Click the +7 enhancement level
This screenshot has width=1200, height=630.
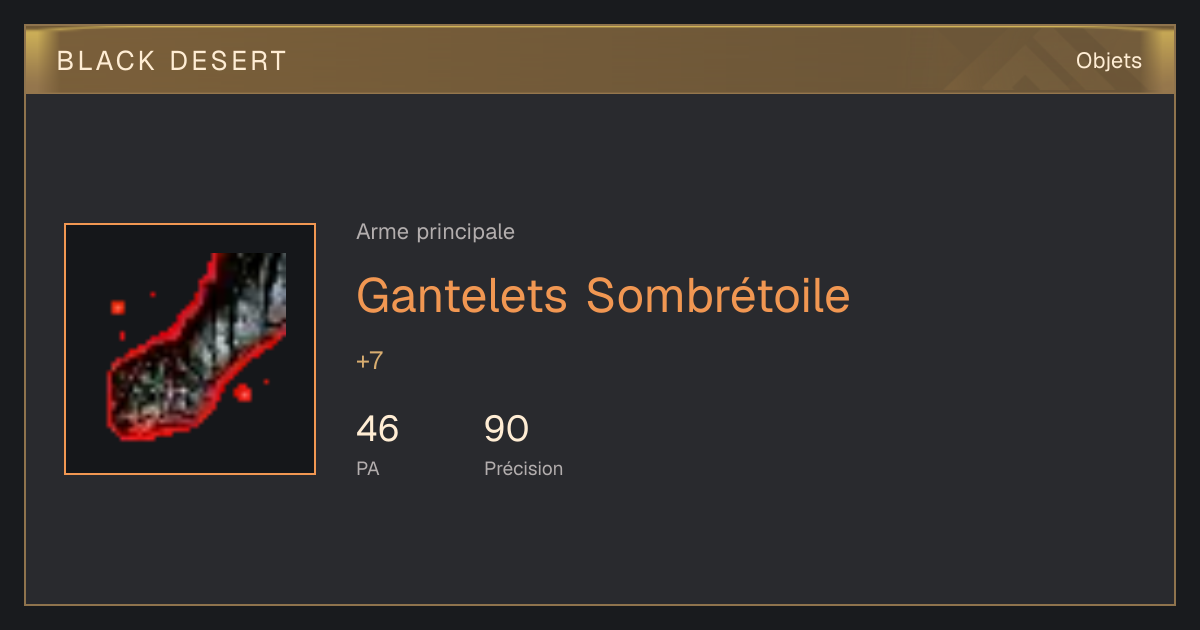[369, 361]
